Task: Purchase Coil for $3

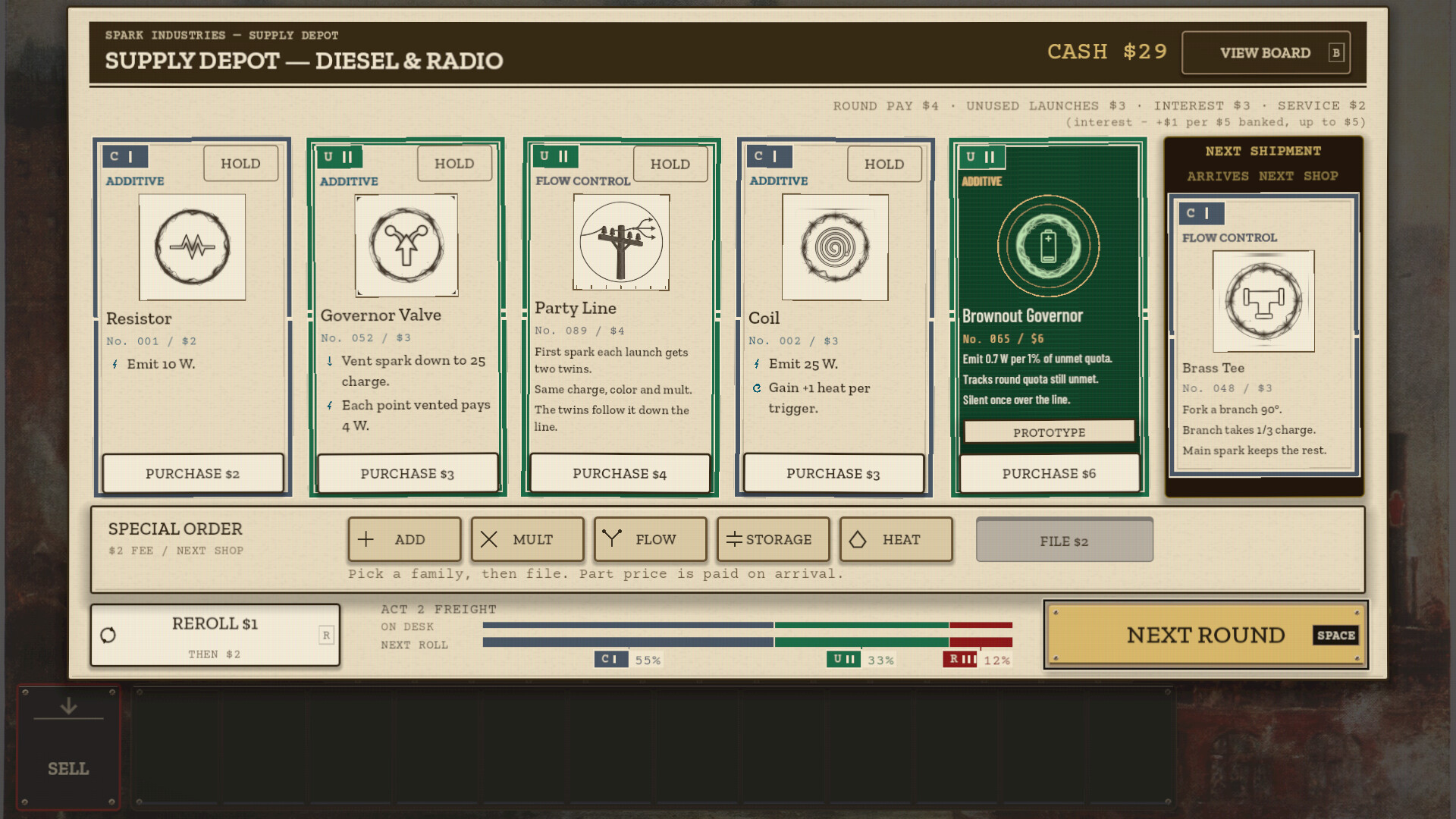Action: click(833, 473)
